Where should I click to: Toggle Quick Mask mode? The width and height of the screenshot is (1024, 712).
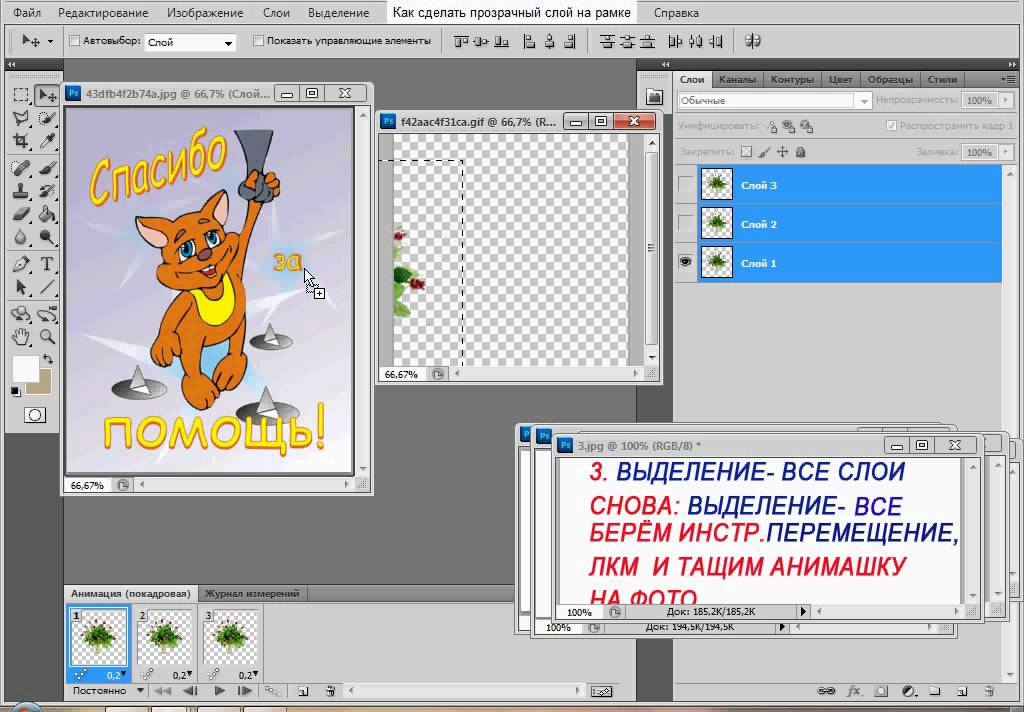pos(35,415)
